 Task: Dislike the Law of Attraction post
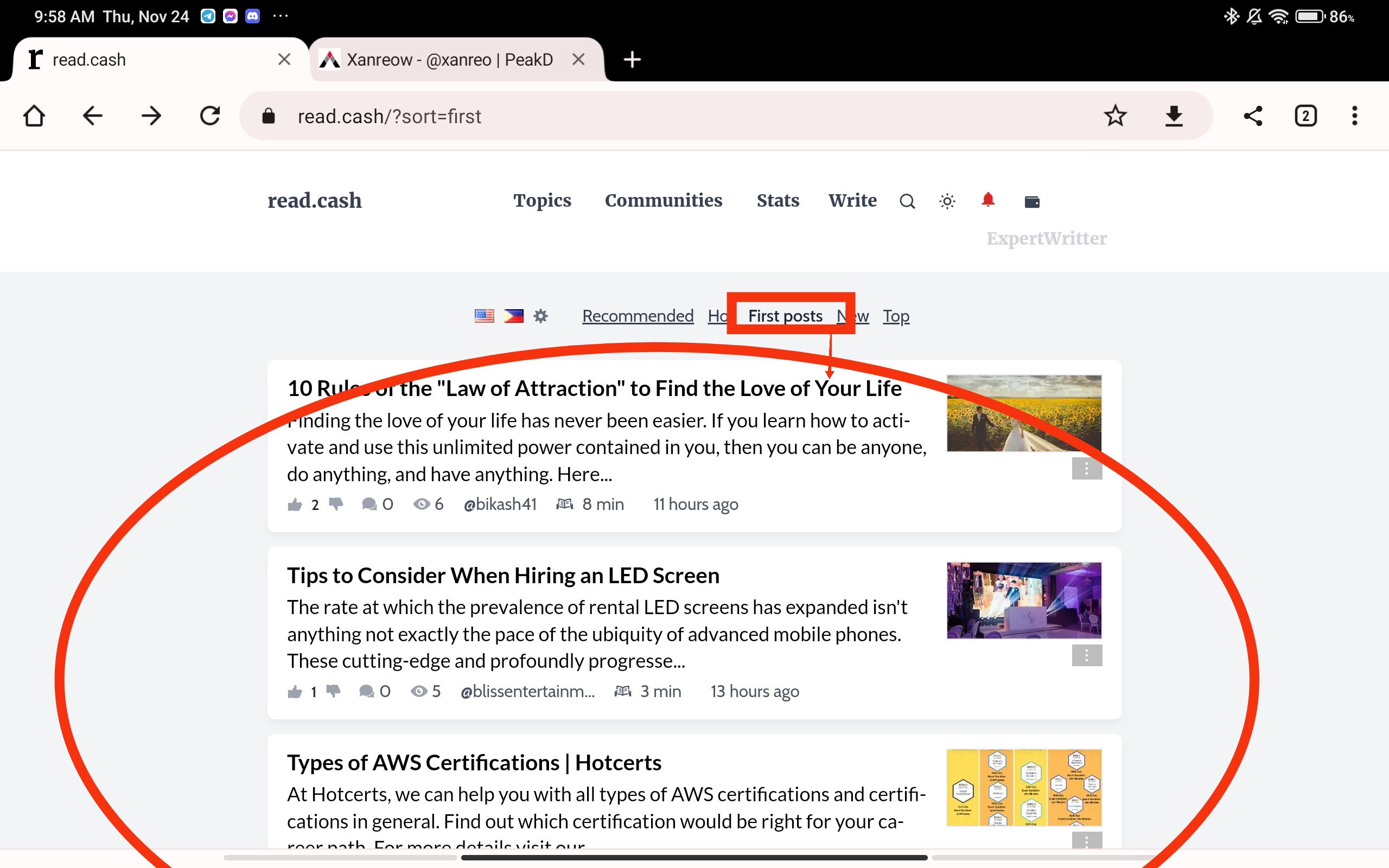[336, 504]
